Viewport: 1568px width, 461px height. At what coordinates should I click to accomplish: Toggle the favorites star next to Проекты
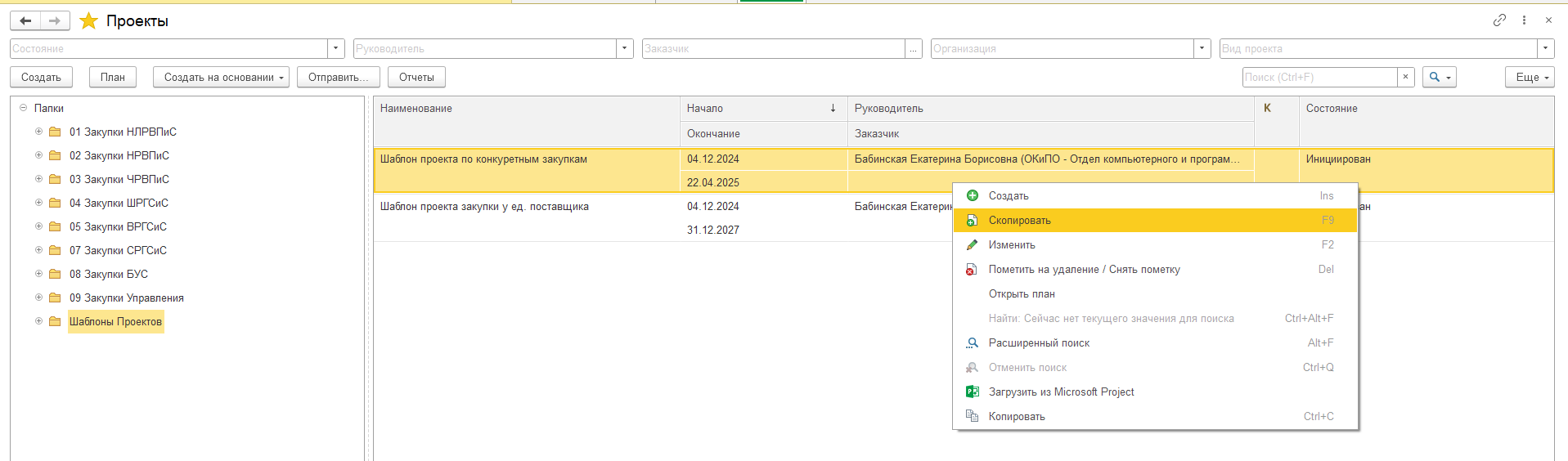point(88,20)
